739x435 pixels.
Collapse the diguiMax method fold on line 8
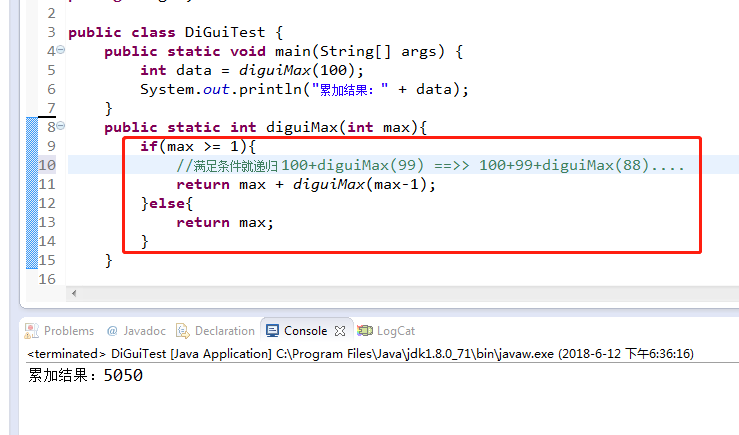[61, 126]
